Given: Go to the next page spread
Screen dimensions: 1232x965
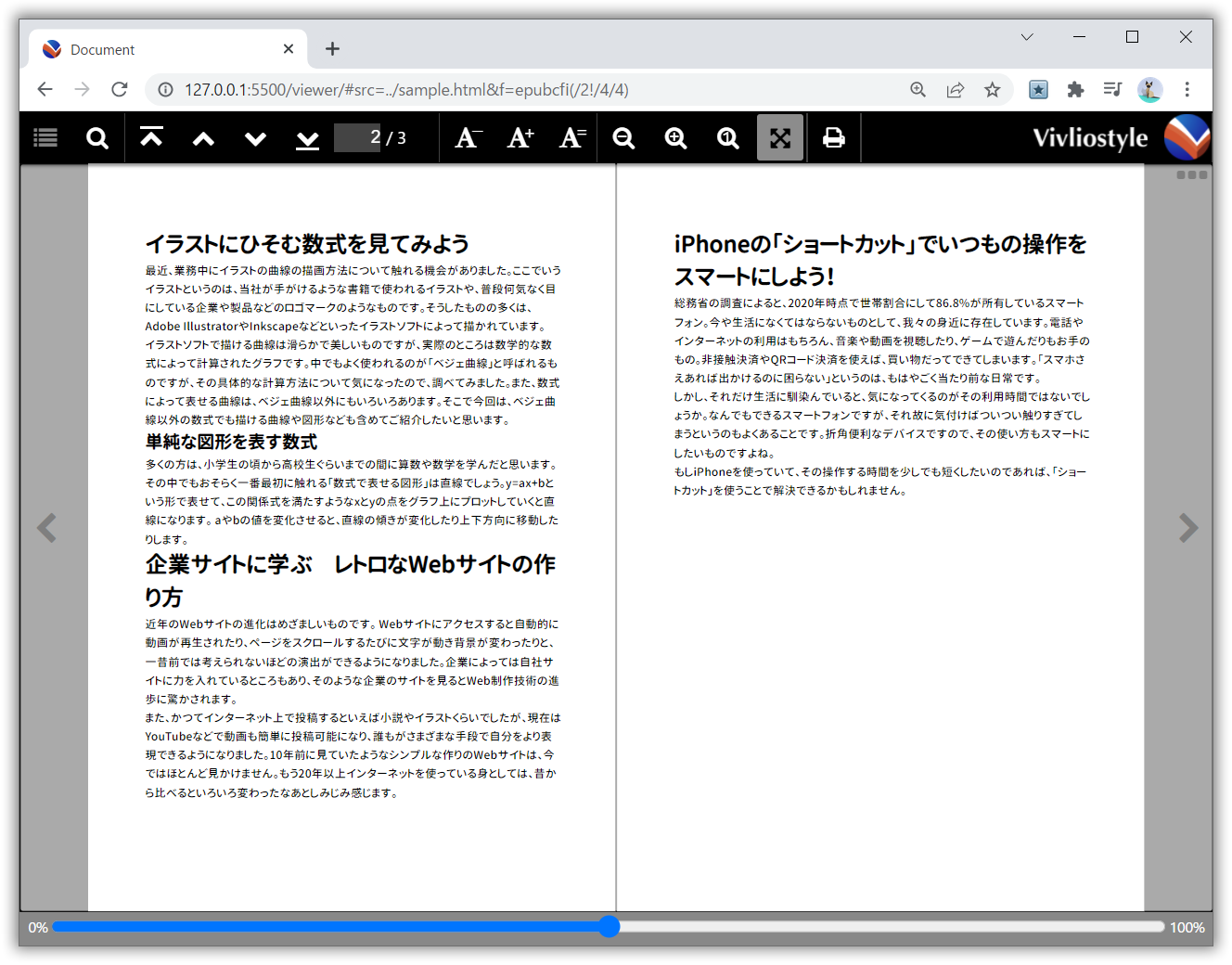Looking at the screenshot, I should click(x=255, y=137).
